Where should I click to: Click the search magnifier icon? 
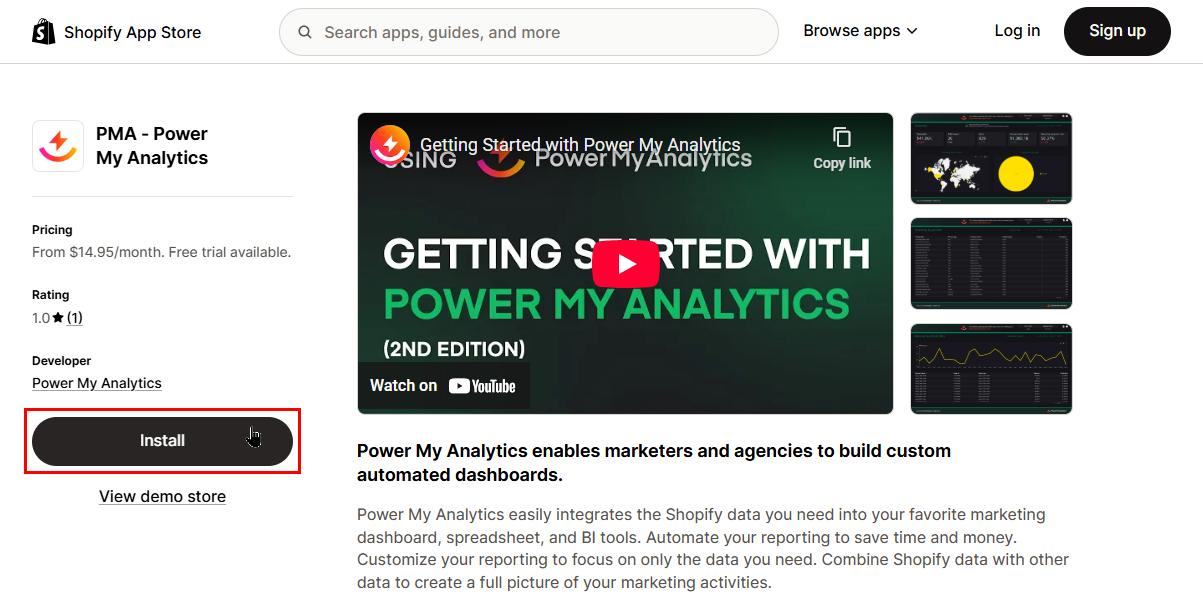coord(304,32)
